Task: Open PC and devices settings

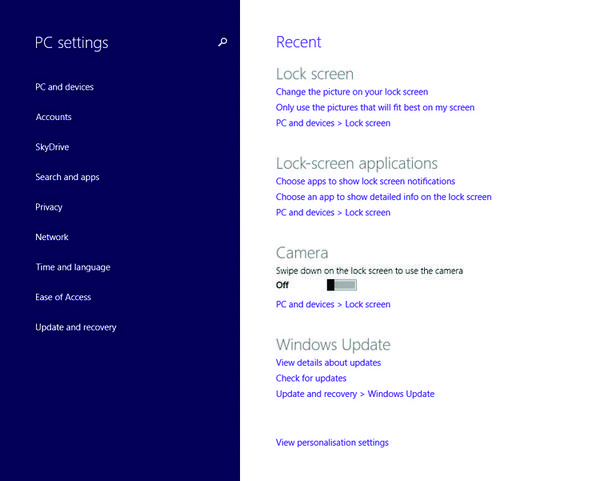Action: click(x=64, y=87)
